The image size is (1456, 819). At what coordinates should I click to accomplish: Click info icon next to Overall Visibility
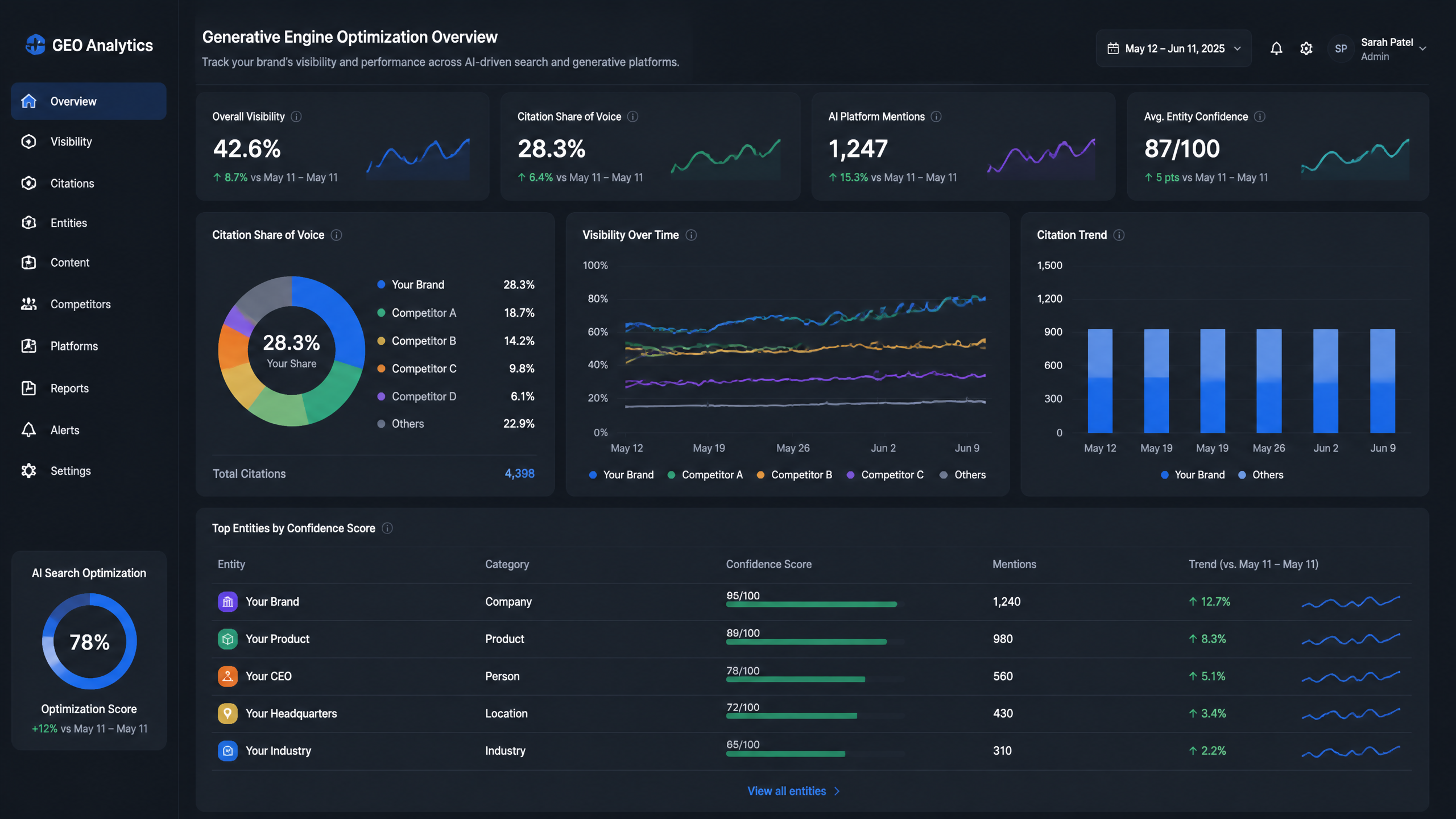[x=296, y=117]
